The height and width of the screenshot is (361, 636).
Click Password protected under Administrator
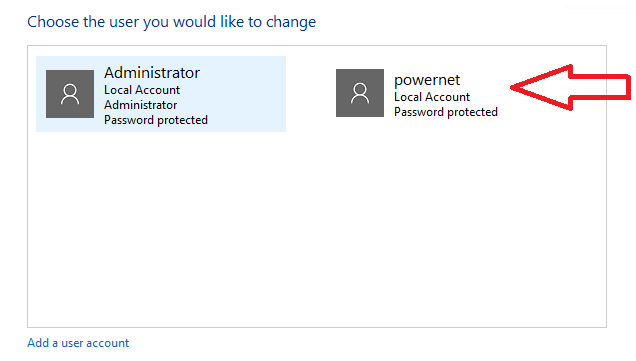pyautogui.click(x=156, y=120)
